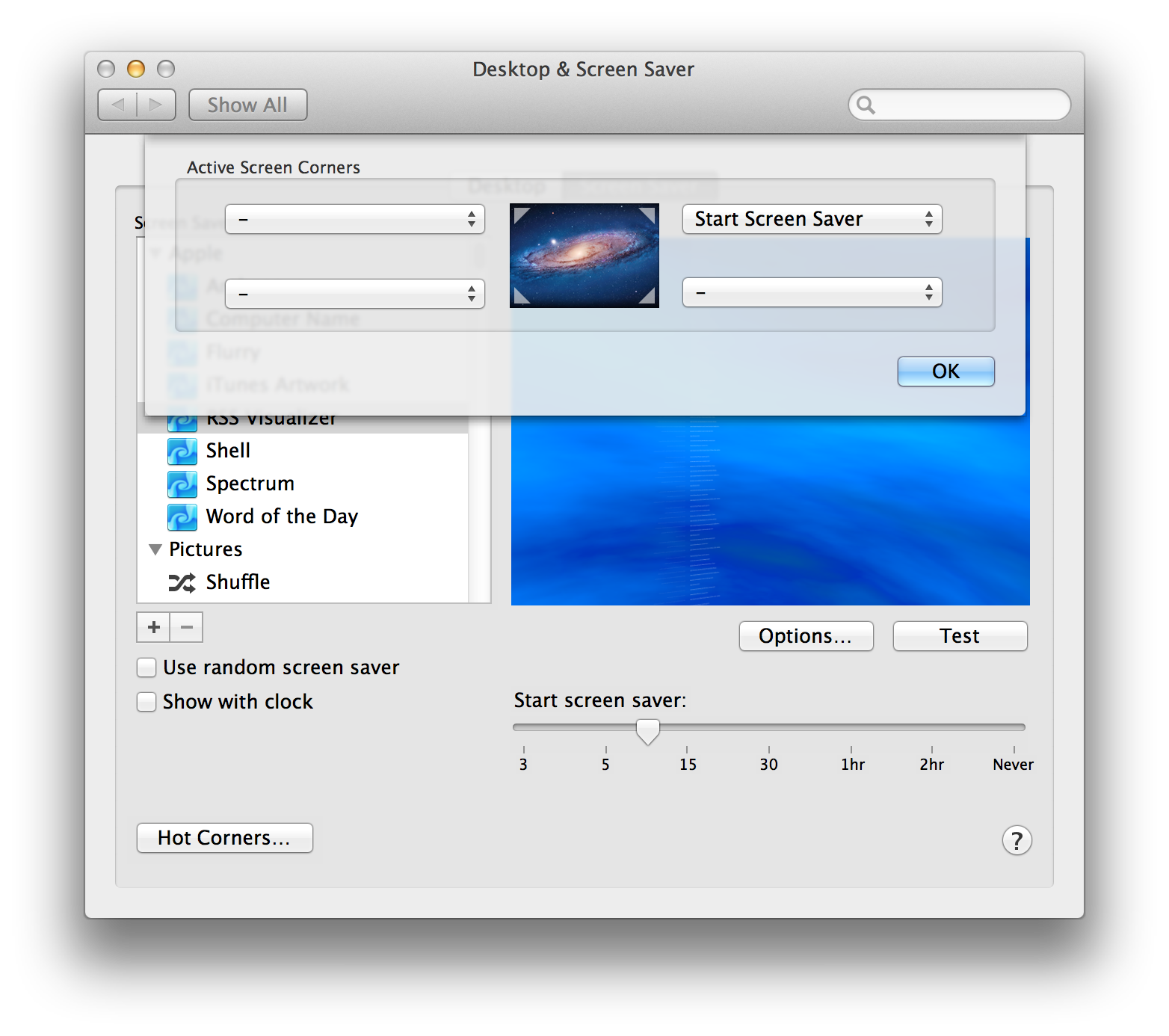Select Word of the Day row
This screenshot has width=1169, height=1036.
303,517
